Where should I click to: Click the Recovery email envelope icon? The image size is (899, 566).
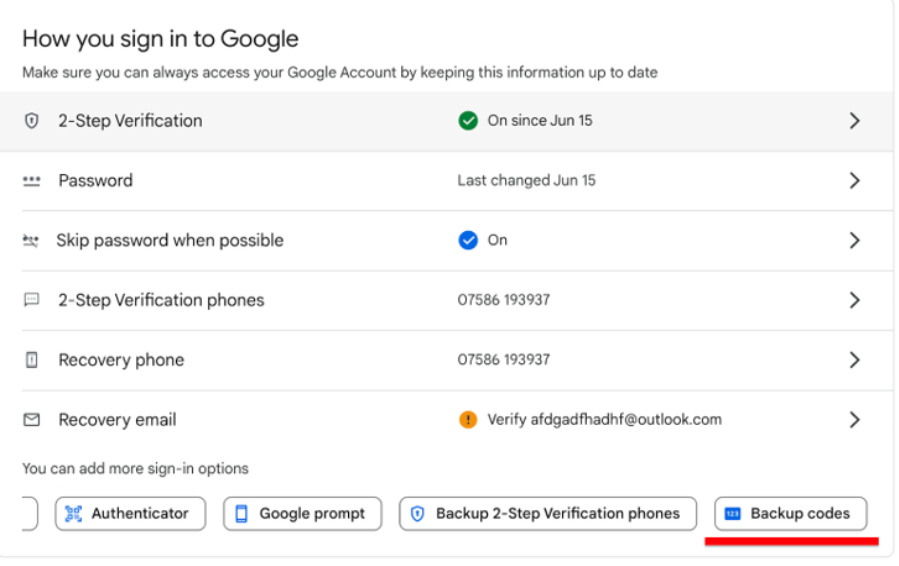click(x=31, y=420)
